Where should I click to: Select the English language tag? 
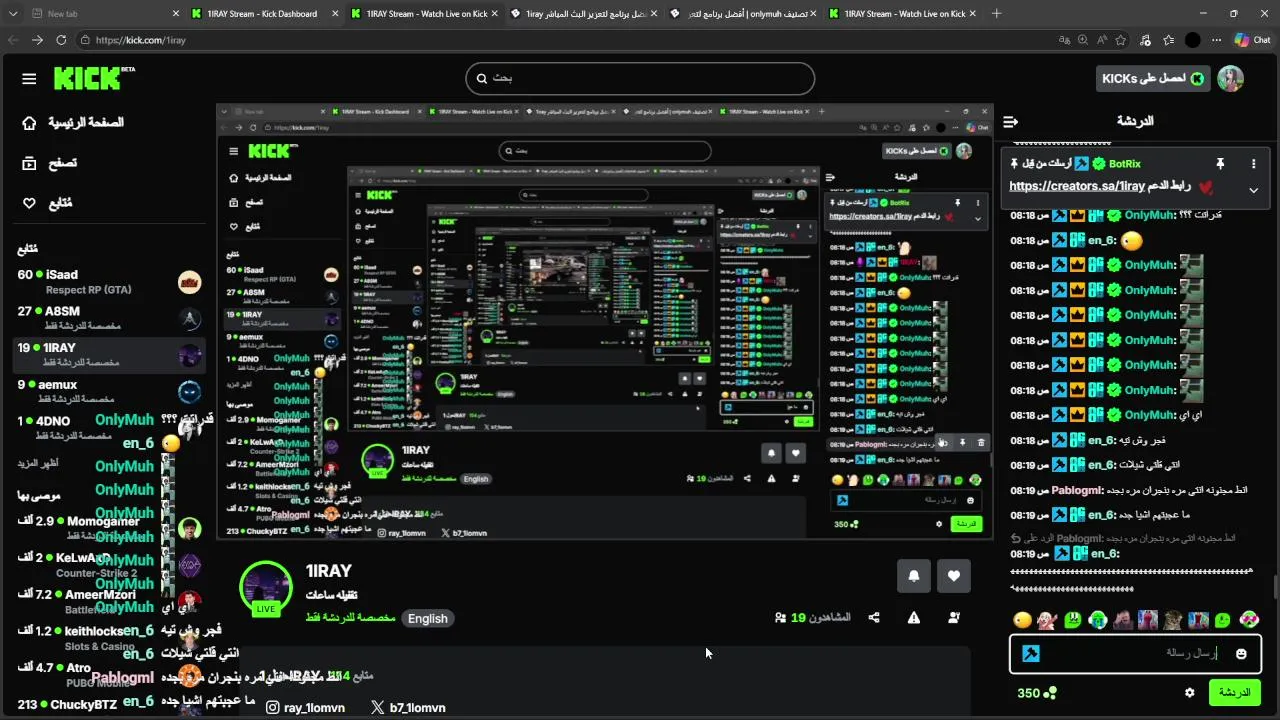[427, 618]
